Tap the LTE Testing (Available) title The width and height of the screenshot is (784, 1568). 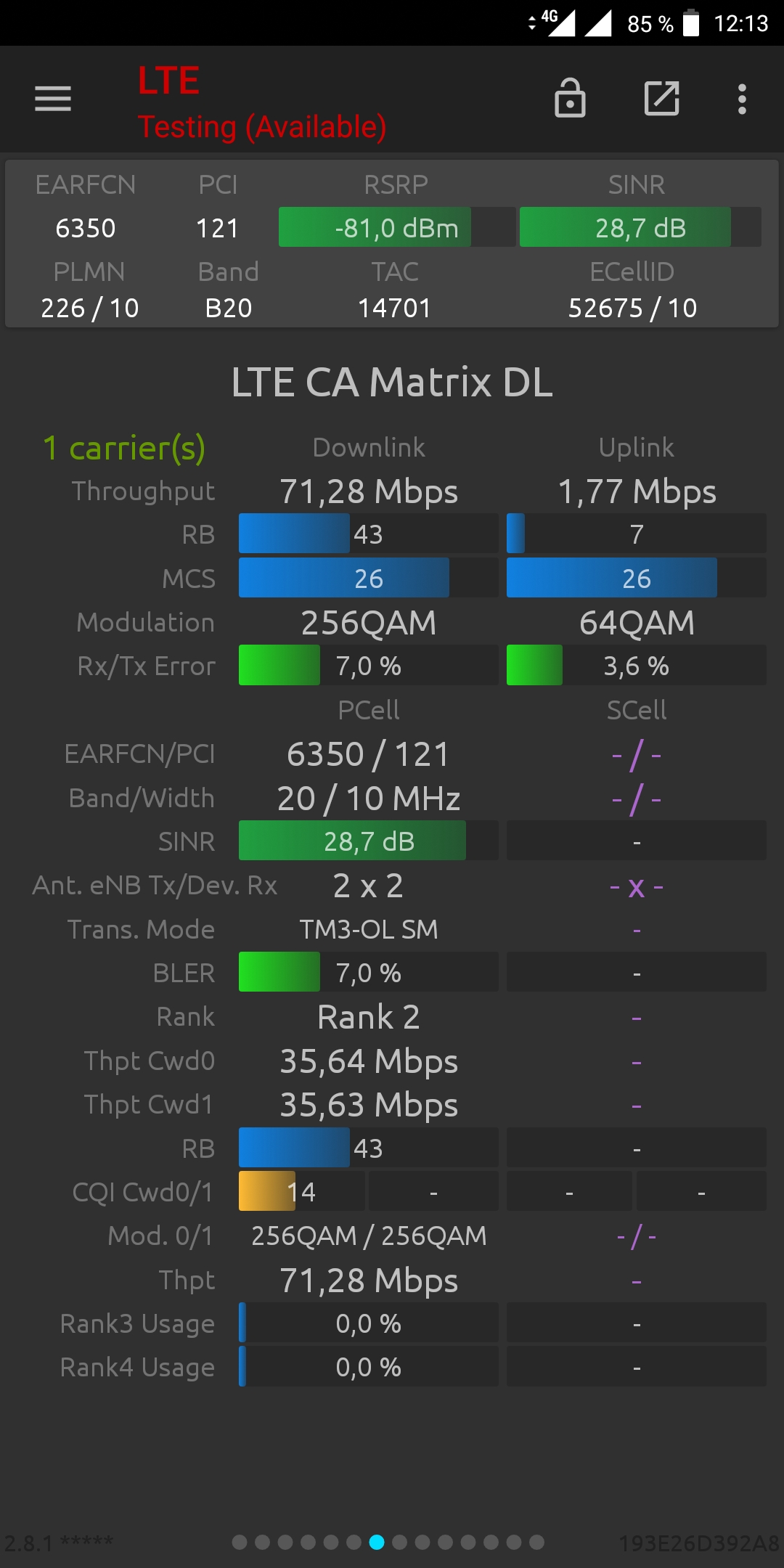[262, 103]
